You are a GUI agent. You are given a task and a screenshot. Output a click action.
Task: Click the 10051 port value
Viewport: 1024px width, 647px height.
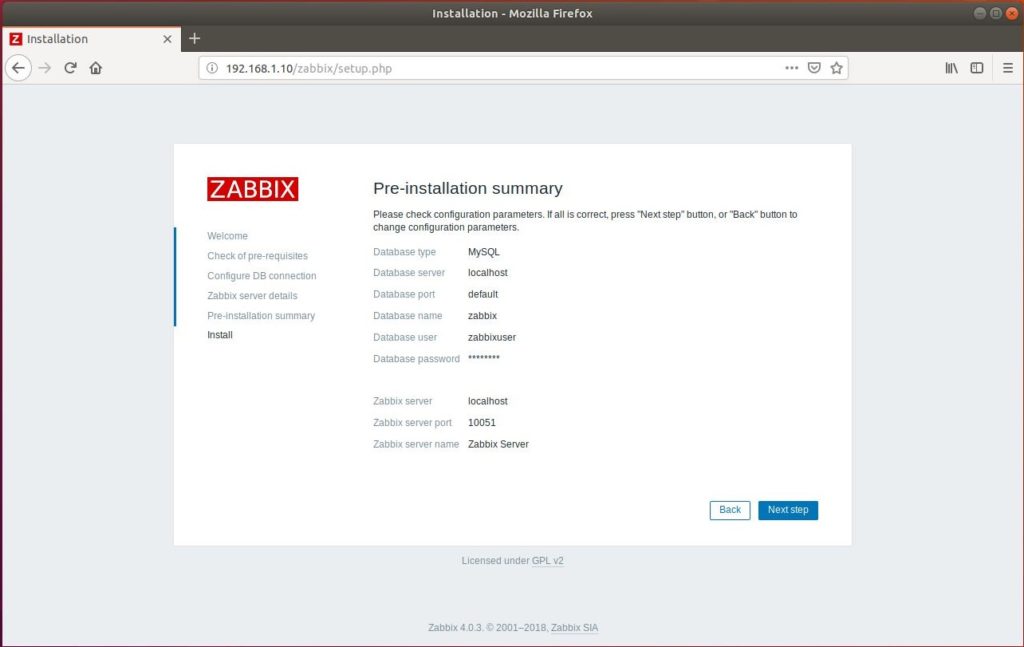coord(481,423)
